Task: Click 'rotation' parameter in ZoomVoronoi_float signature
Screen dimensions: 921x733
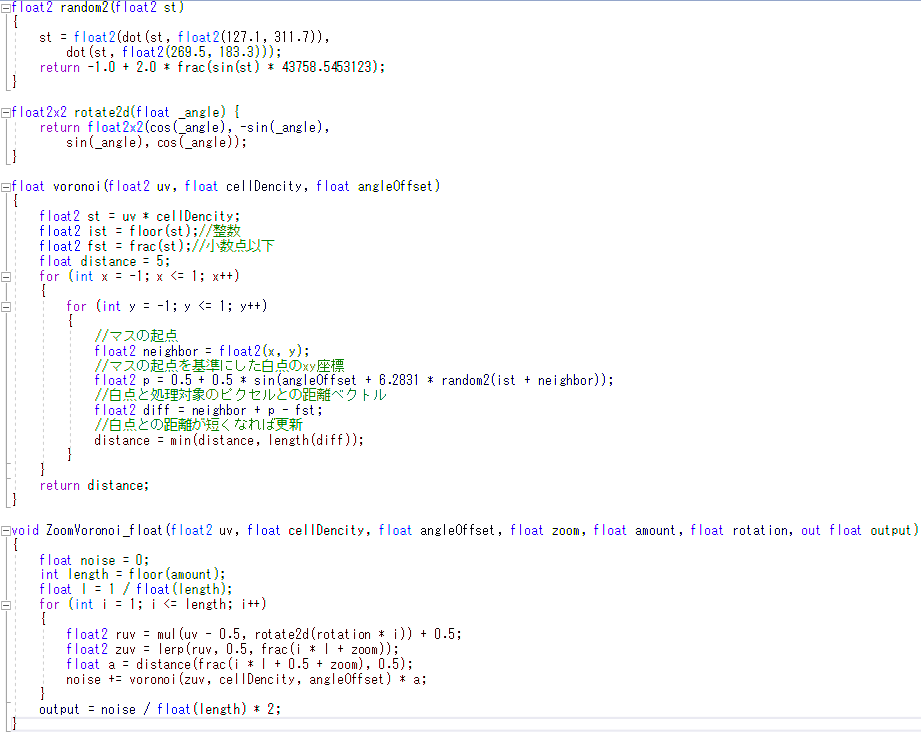Action: point(760,530)
